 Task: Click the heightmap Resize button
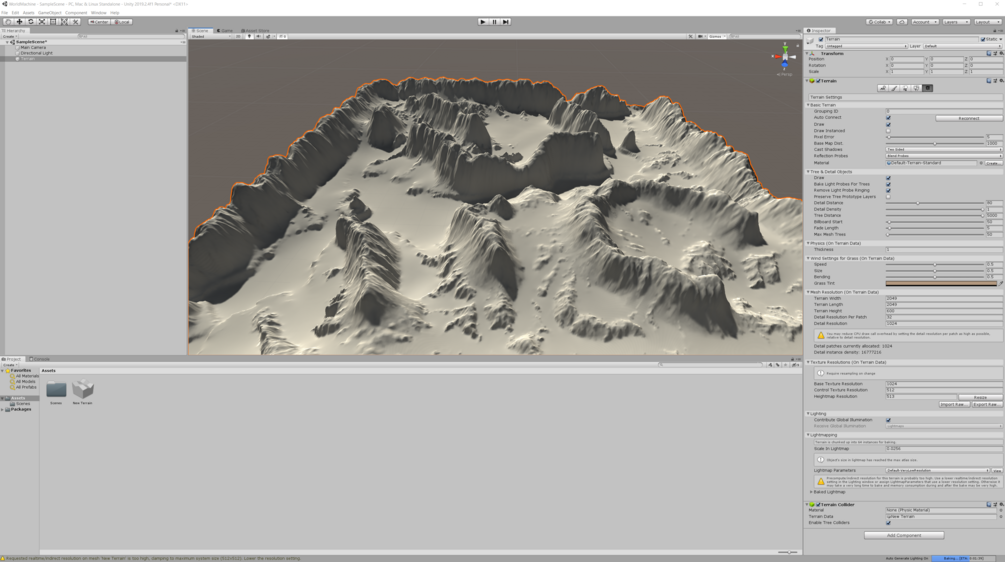click(x=980, y=397)
